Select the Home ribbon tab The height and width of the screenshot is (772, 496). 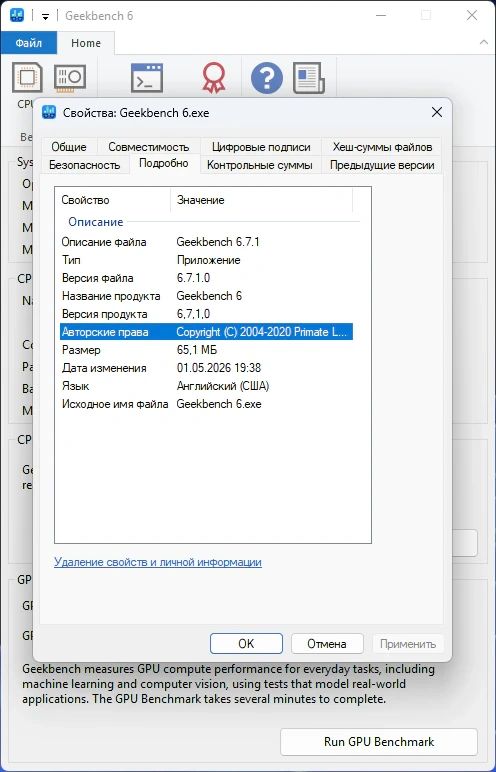86,43
